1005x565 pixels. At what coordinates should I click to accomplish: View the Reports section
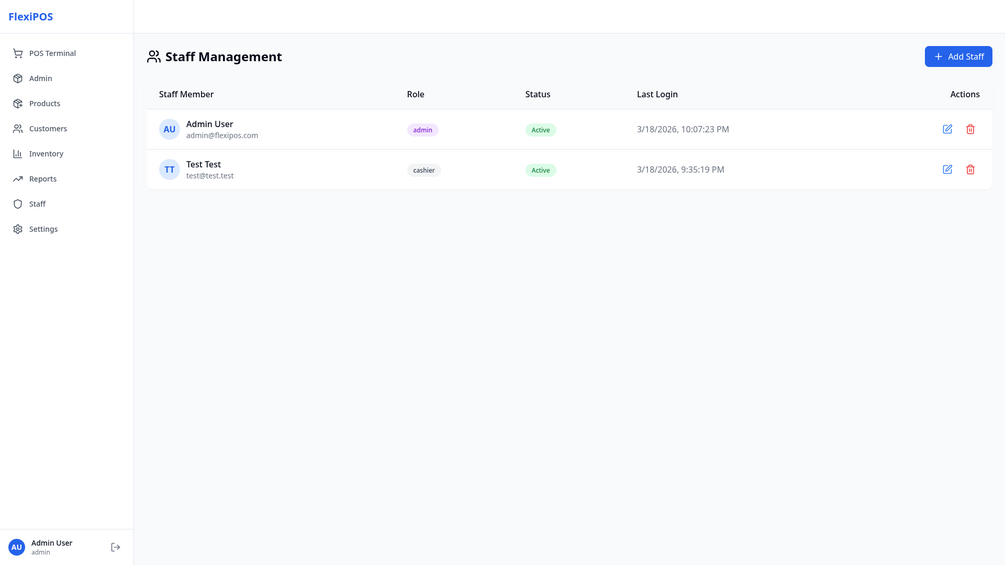pos(42,179)
